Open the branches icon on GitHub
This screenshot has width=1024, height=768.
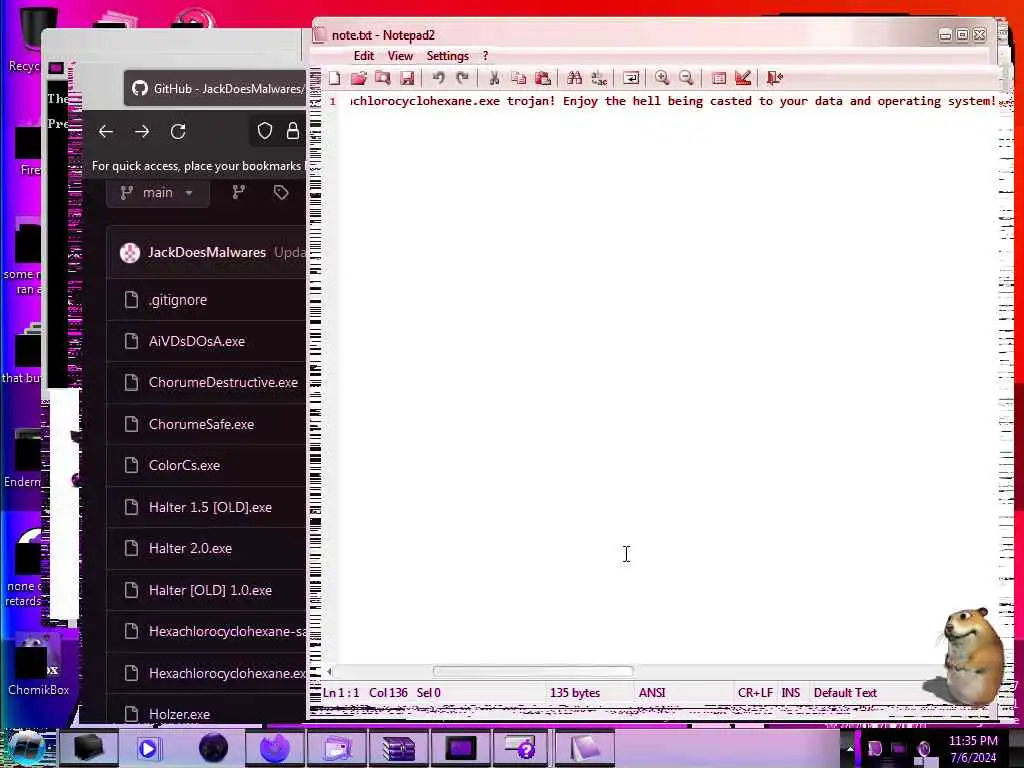(238, 193)
